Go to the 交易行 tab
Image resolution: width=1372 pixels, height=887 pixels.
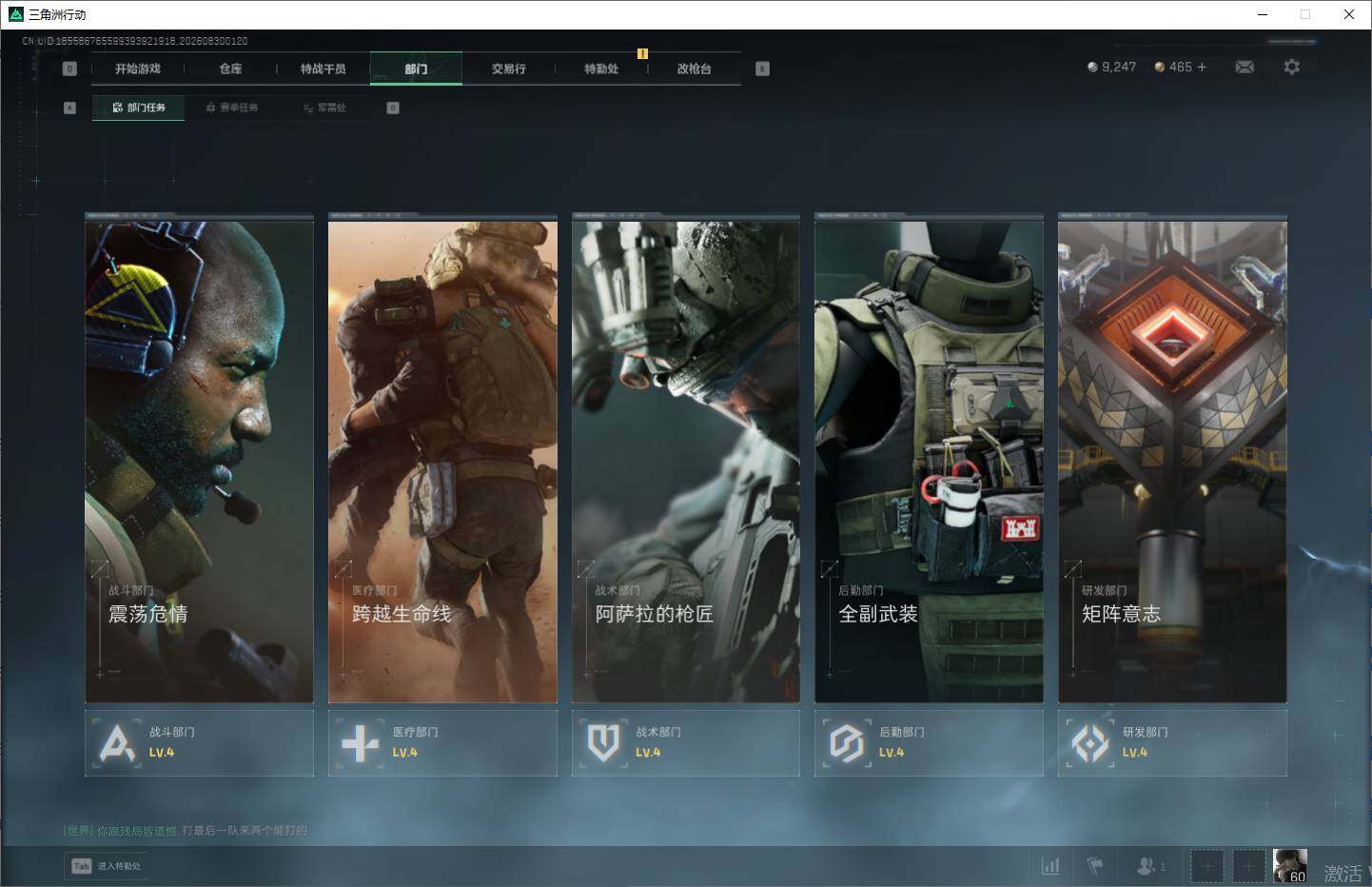[x=509, y=69]
